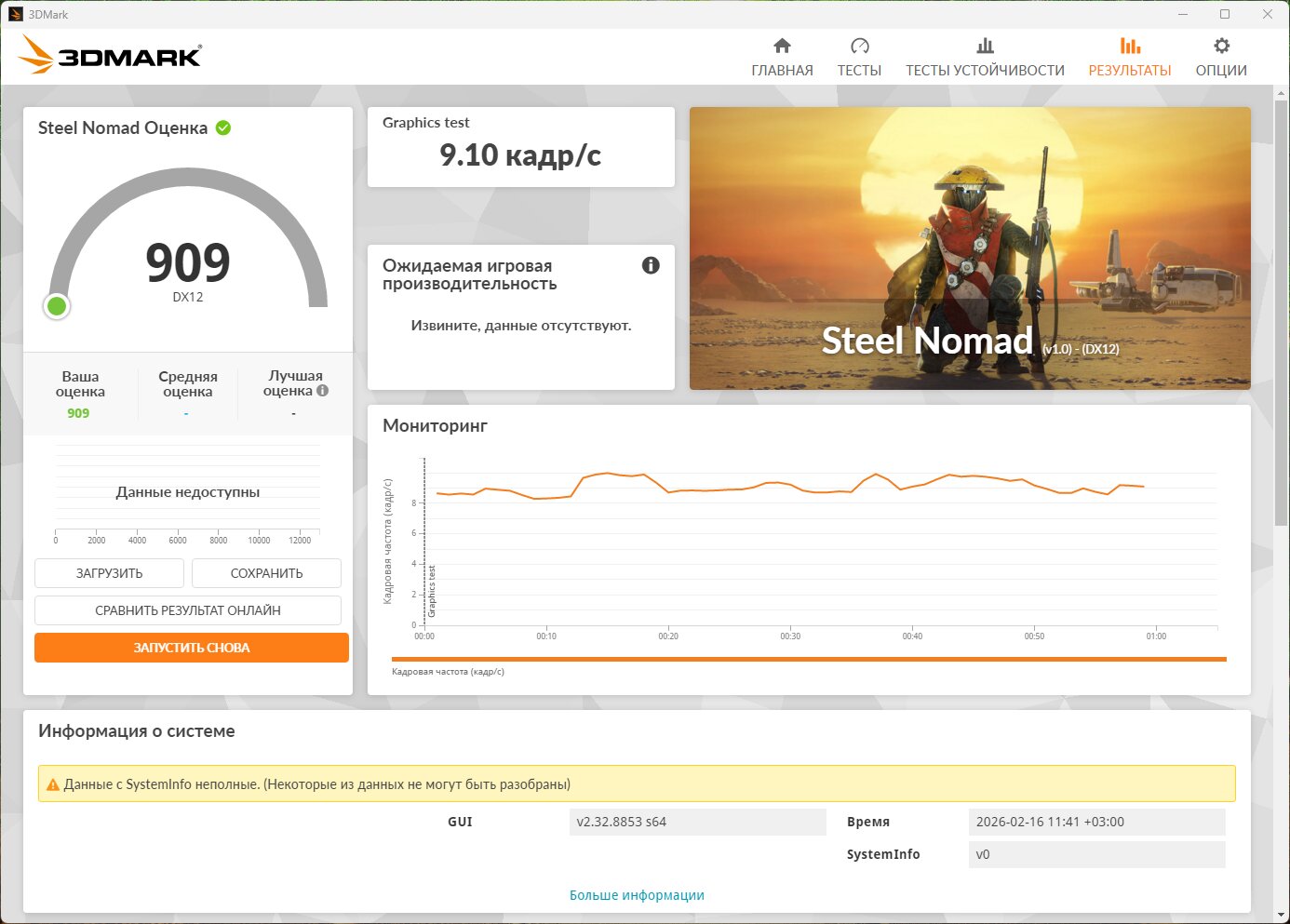Click the orange monitoring timeline bar
The height and width of the screenshot is (924, 1290).
(x=808, y=659)
